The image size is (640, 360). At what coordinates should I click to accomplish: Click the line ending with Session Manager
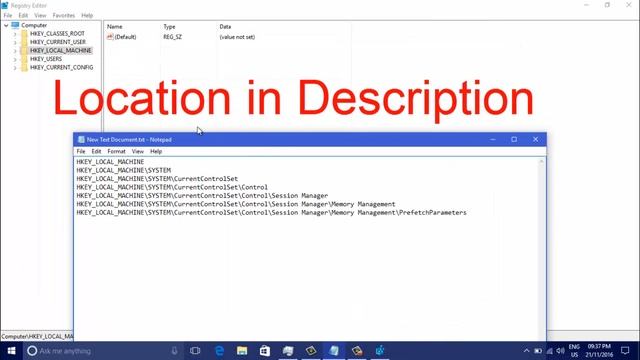202,196
